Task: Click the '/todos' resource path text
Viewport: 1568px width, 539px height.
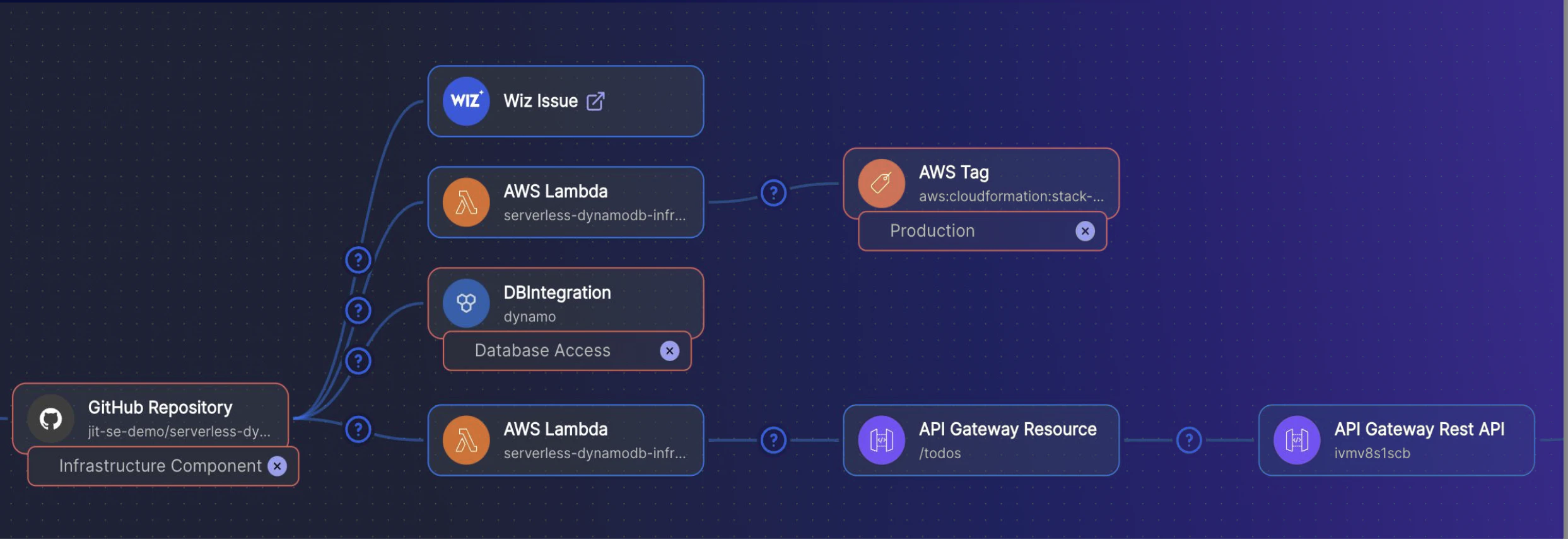Action: pos(940,453)
